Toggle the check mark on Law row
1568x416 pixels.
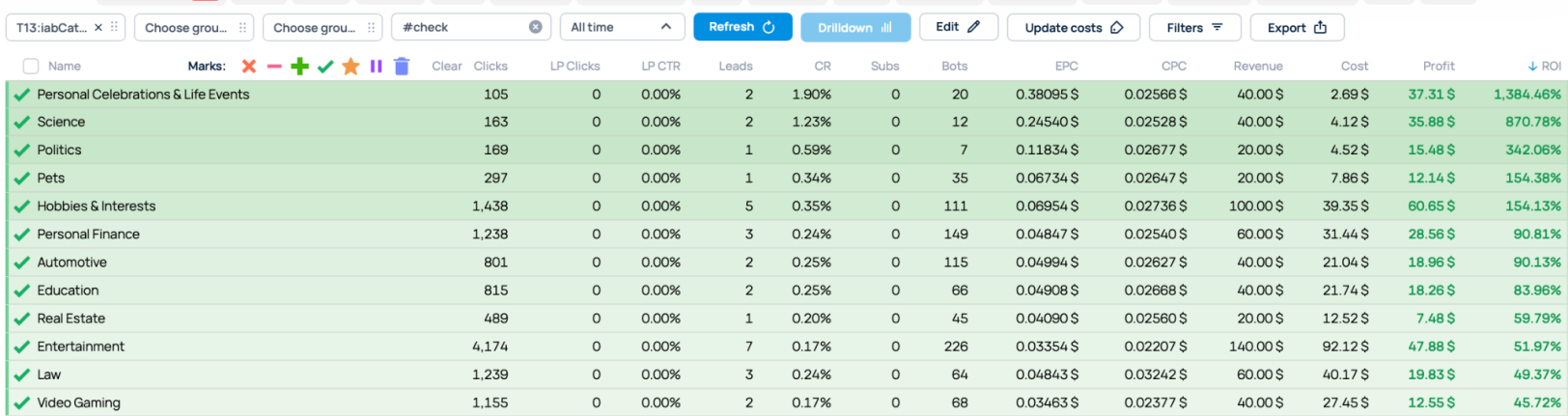pyautogui.click(x=21, y=374)
